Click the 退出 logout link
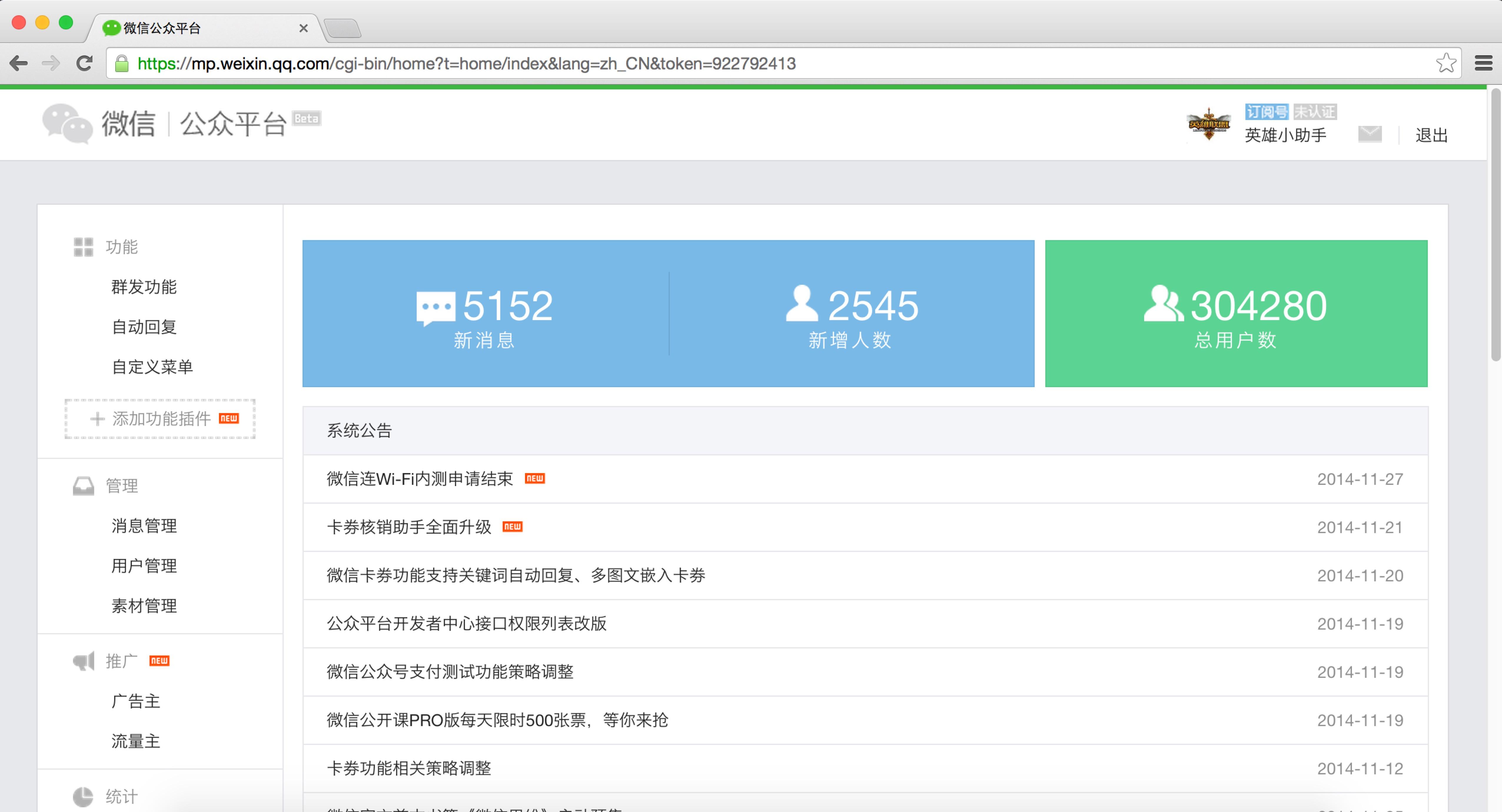Screen dimensions: 1502x812 [x=1431, y=135]
